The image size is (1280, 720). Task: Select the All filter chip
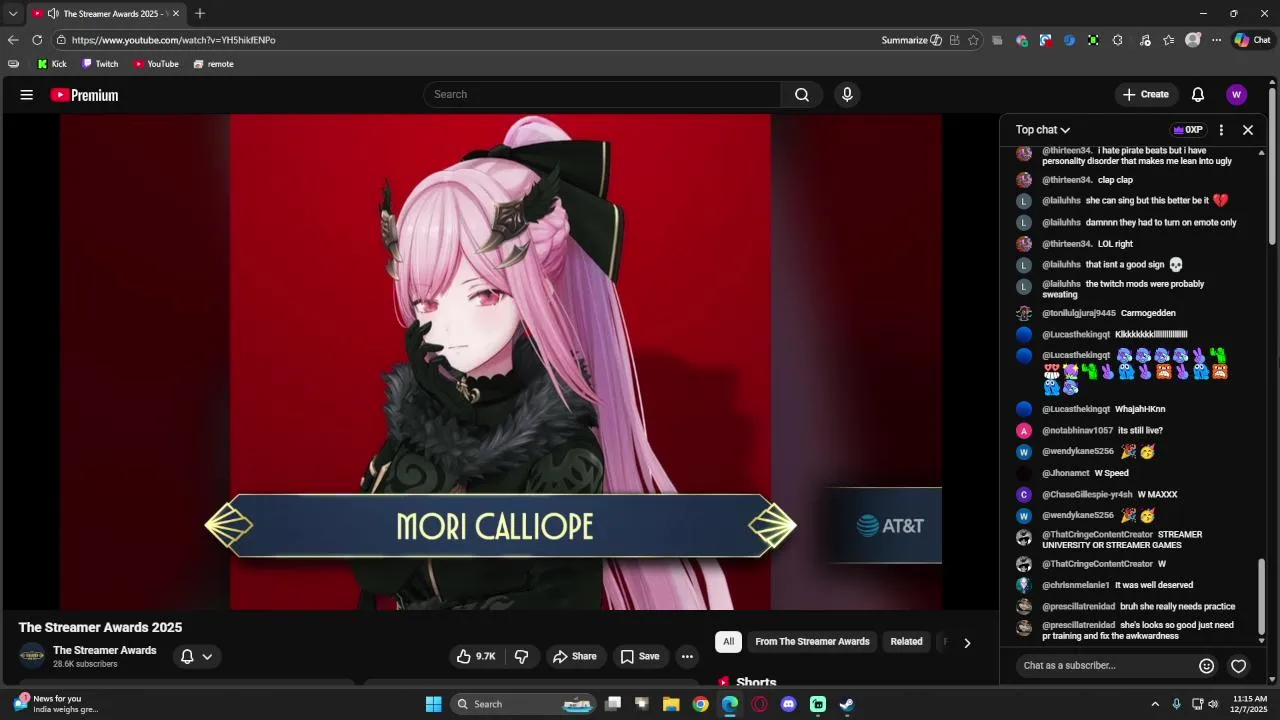pos(728,642)
